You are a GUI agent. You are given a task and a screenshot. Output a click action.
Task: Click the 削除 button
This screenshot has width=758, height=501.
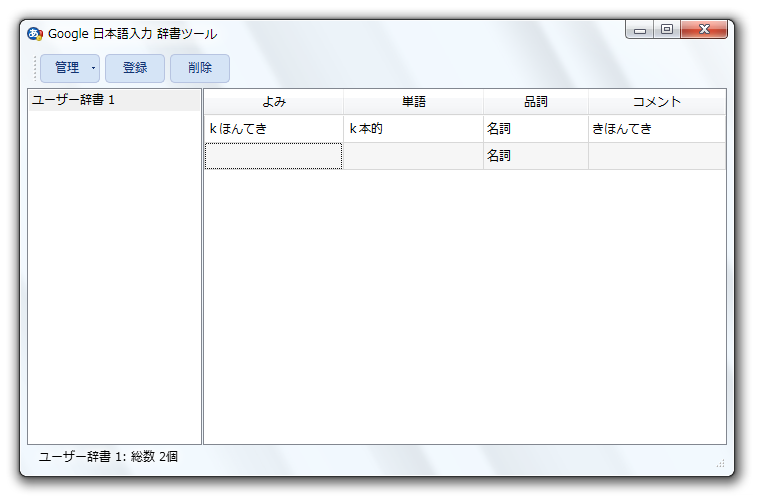click(200, 68)
